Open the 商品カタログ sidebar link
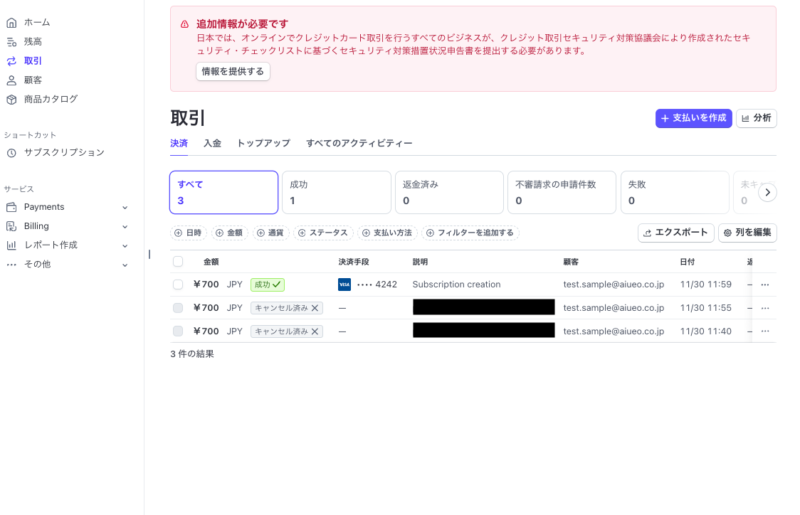This screenshot has height=515, width=800. point(51,100)
